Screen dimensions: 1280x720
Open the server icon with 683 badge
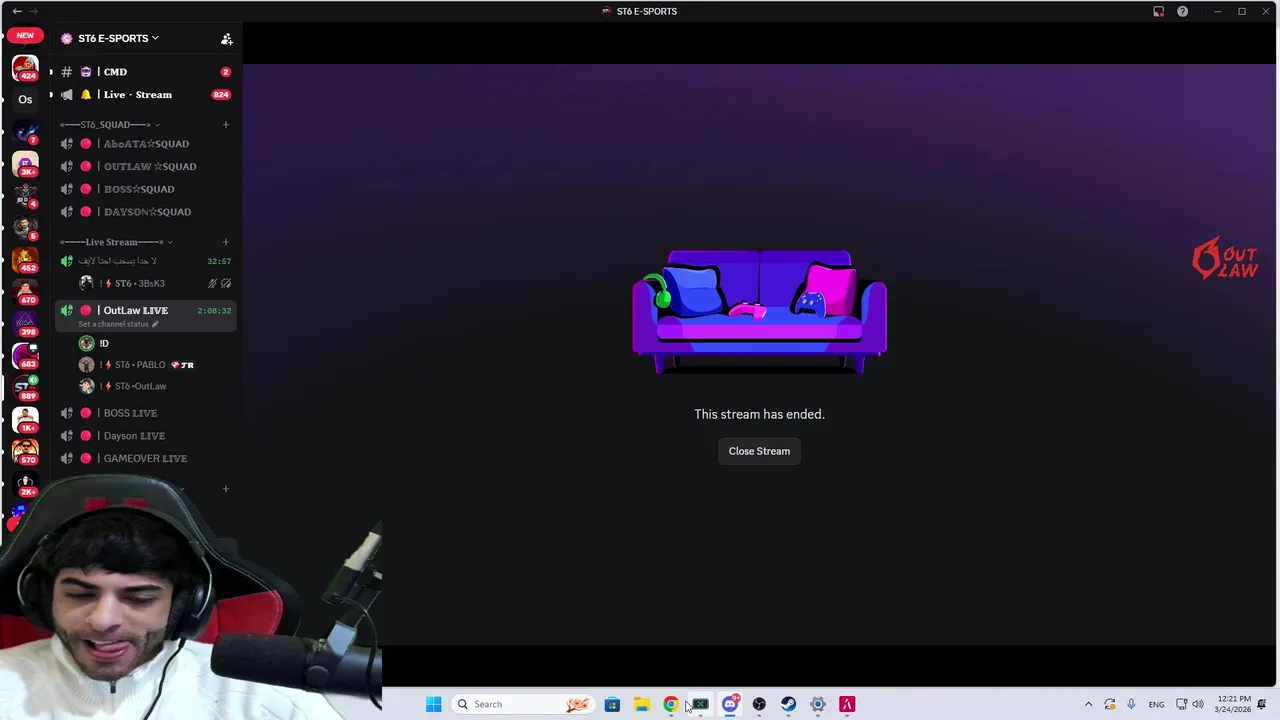25,355
